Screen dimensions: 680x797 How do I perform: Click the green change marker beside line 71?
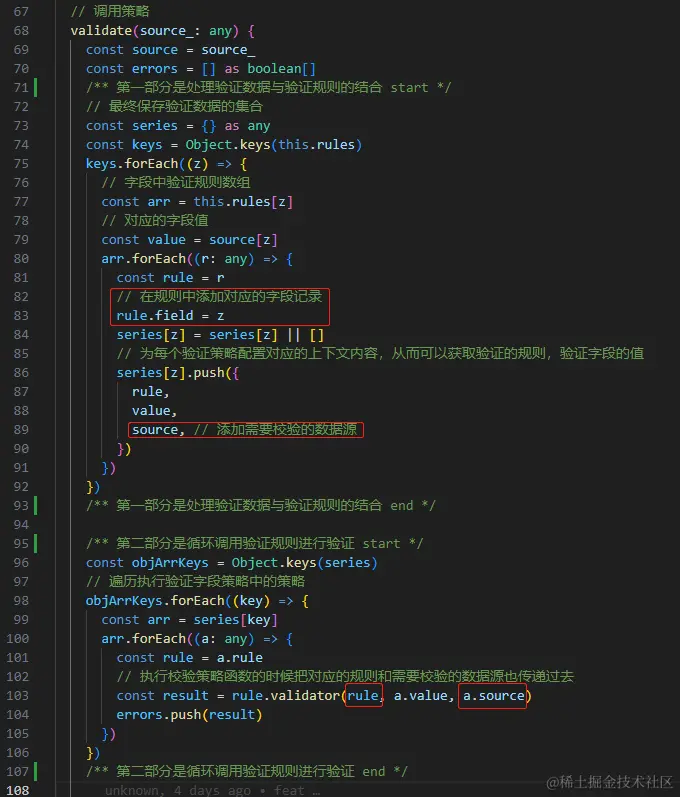(36, 87)
